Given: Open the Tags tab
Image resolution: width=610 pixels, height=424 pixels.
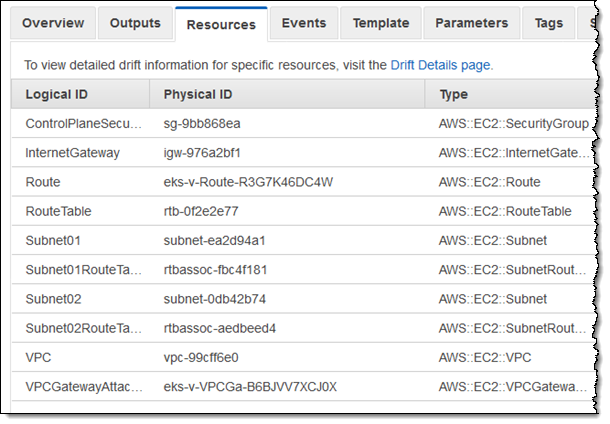Looking at the screenshot, I should pos(549,23).
